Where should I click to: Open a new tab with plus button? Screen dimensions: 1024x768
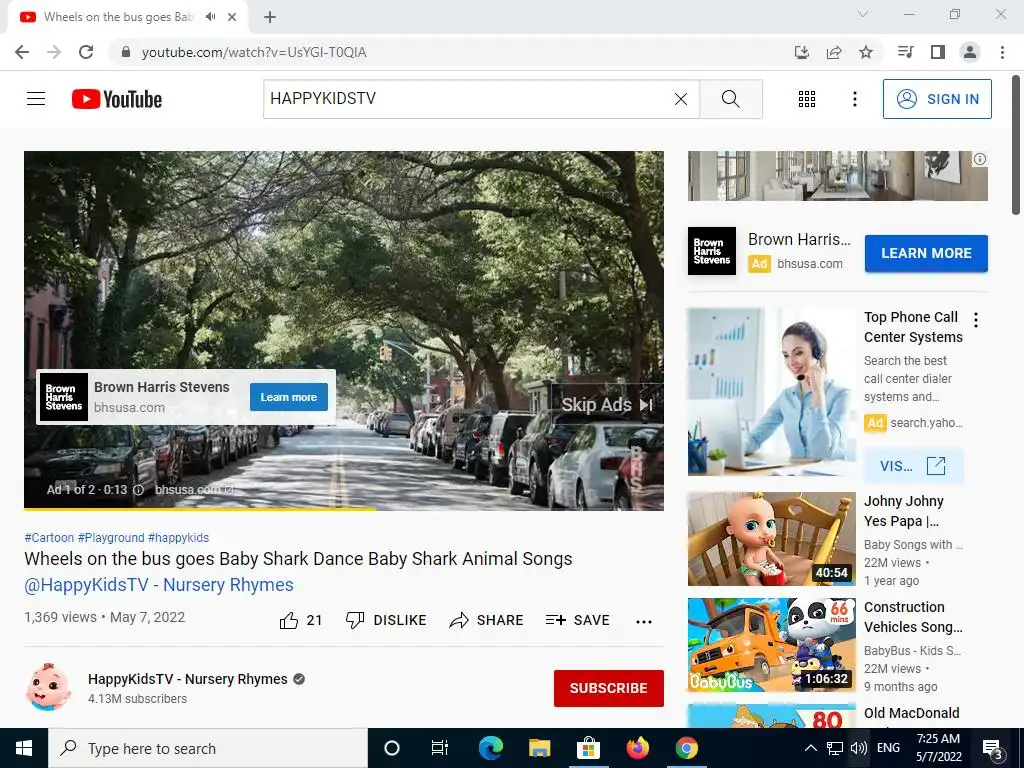(270, 17)
